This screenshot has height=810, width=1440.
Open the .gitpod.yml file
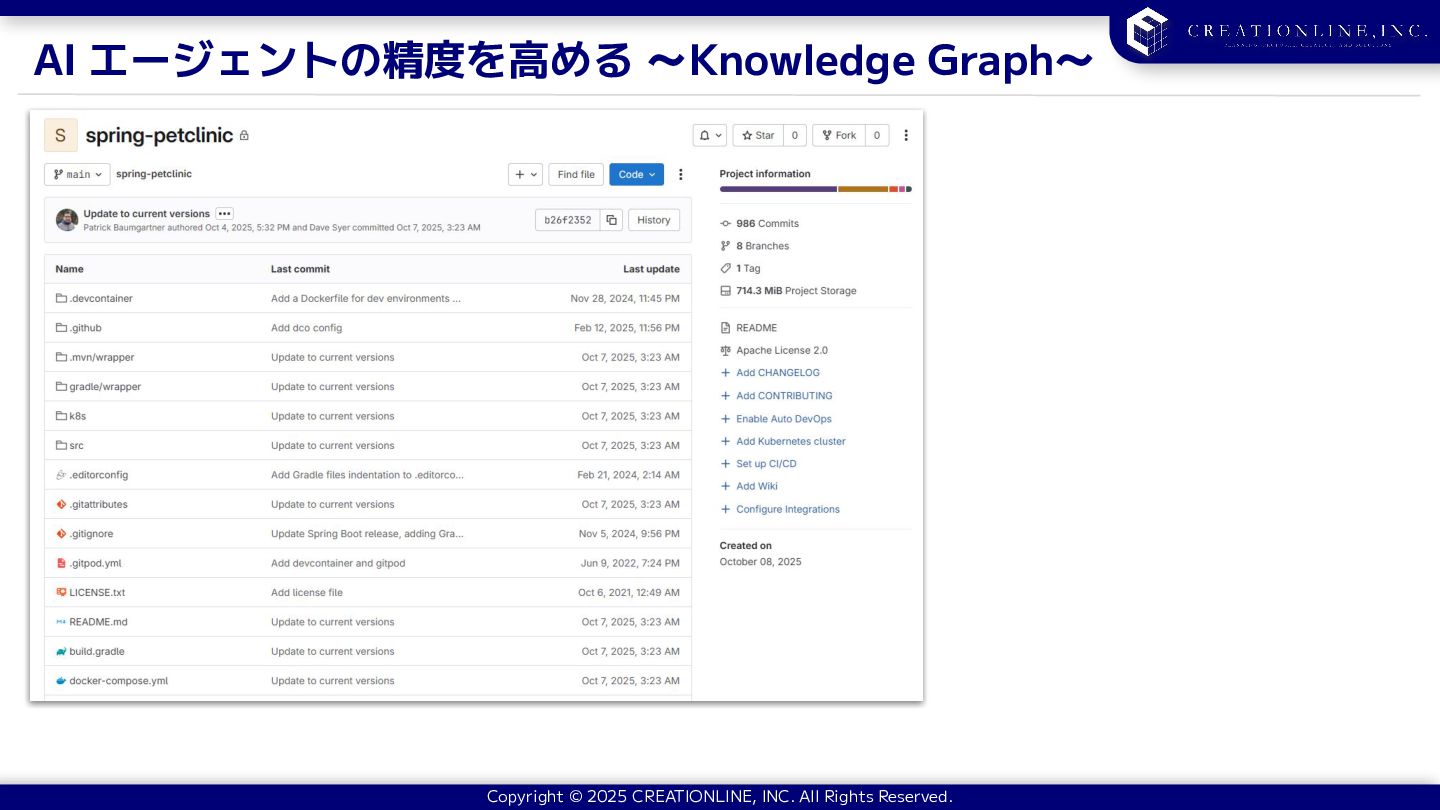96,563
